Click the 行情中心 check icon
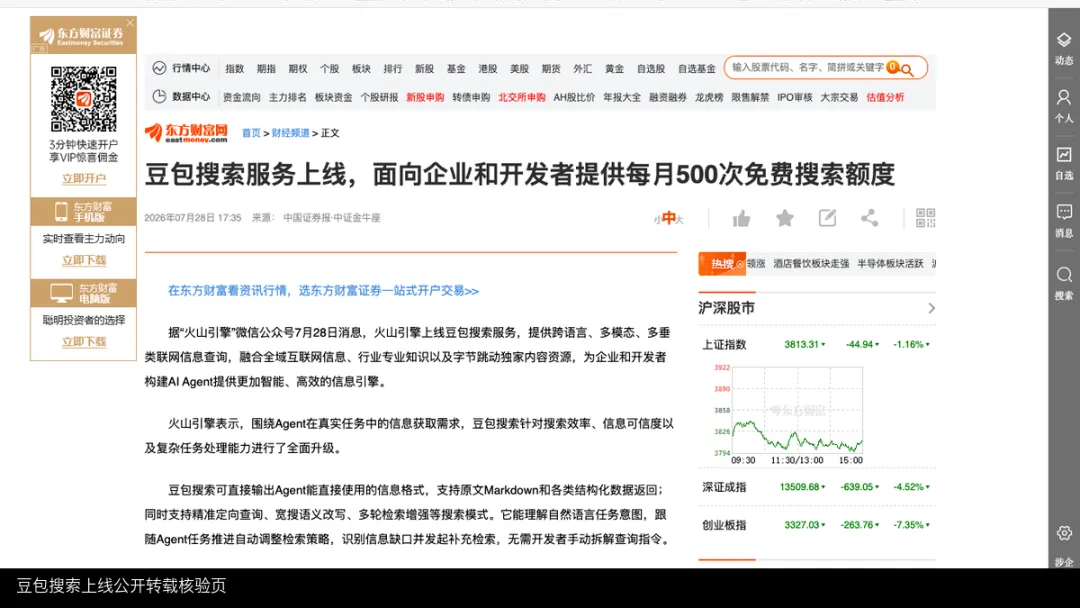Viewport: 1080px width, 608px height. (159, 67)
